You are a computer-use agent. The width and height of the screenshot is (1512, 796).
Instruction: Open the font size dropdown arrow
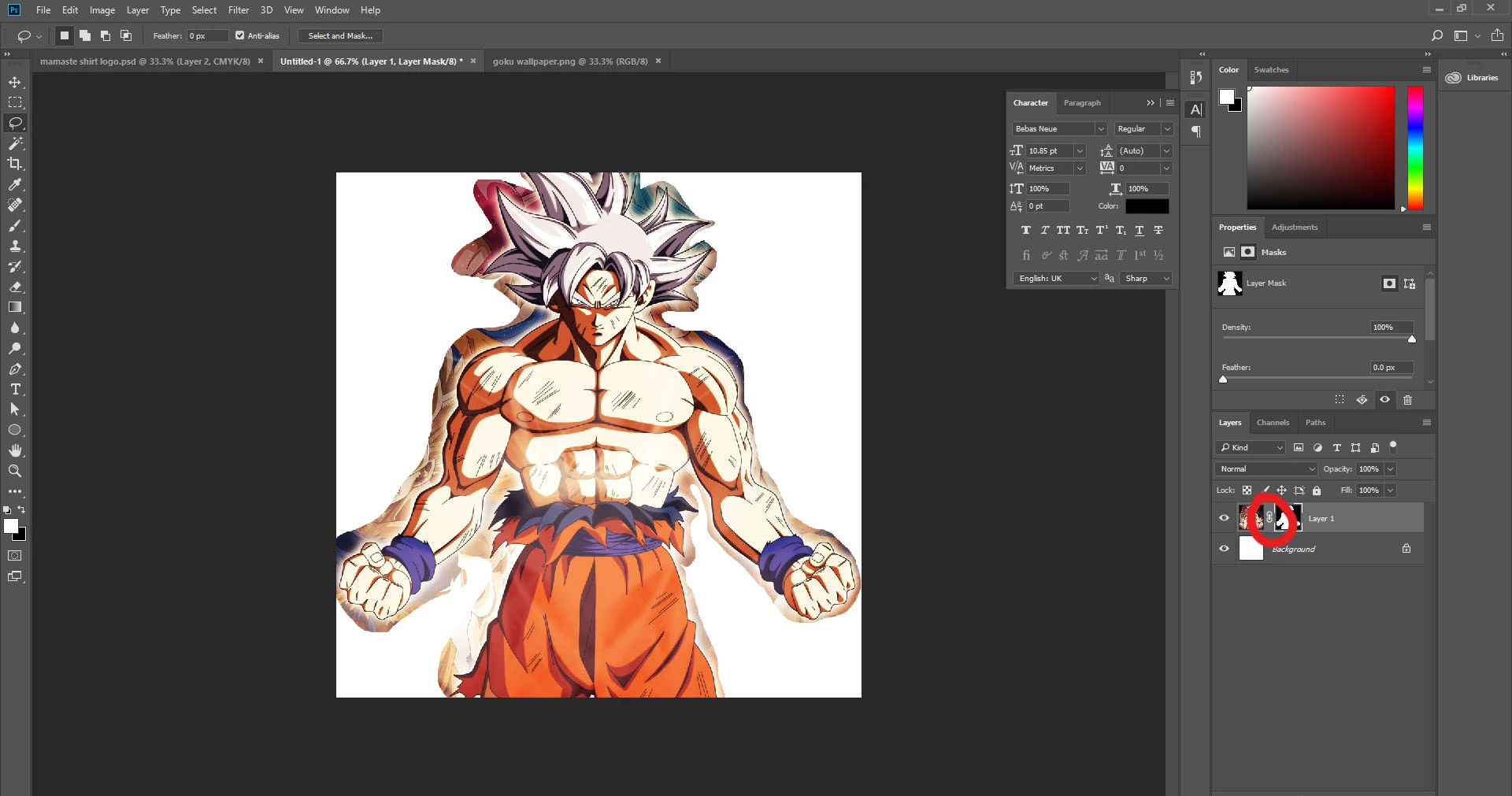(1080, 151)
